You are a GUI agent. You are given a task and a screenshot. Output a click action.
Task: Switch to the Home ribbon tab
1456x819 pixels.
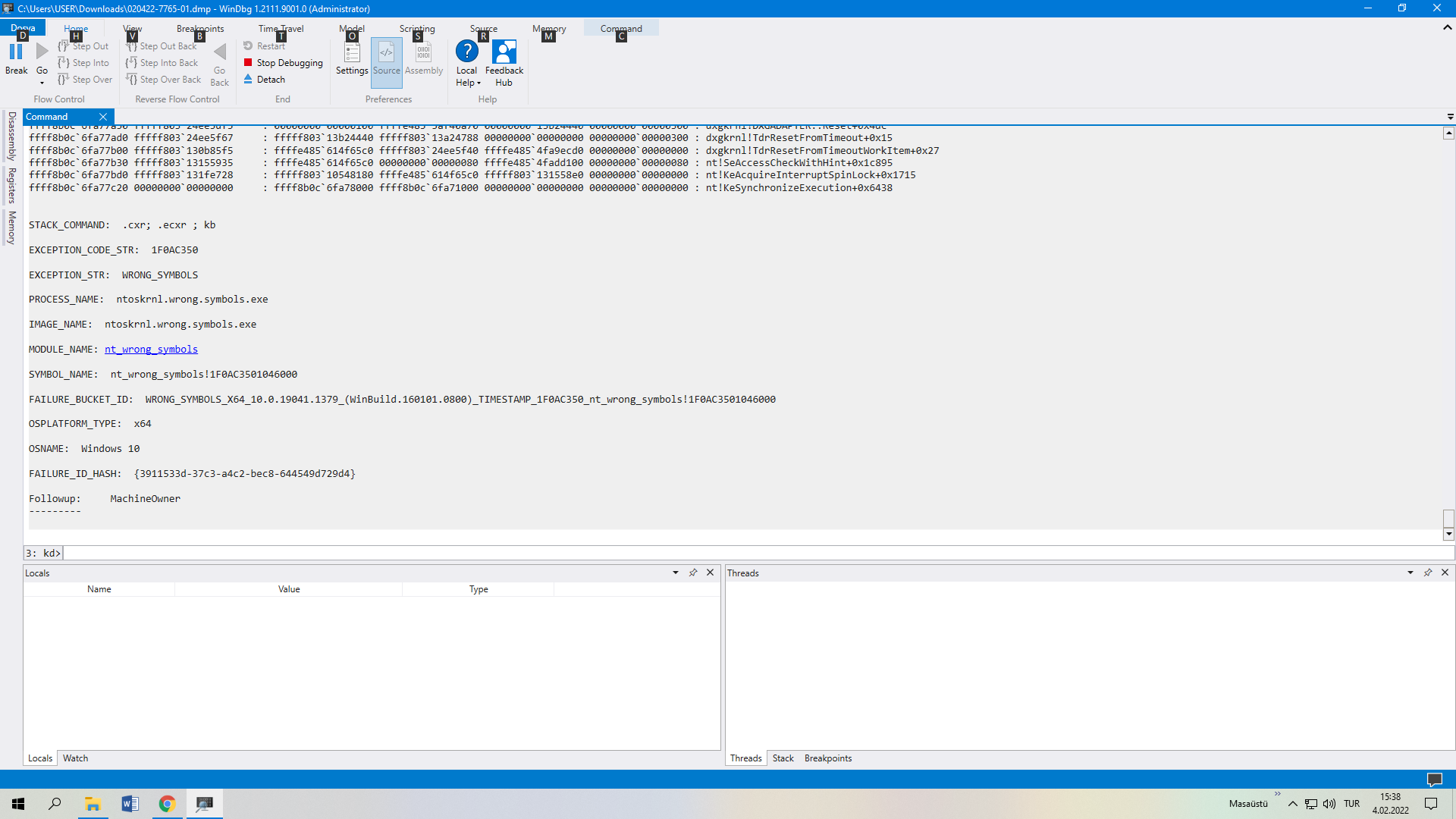(76, 28)
